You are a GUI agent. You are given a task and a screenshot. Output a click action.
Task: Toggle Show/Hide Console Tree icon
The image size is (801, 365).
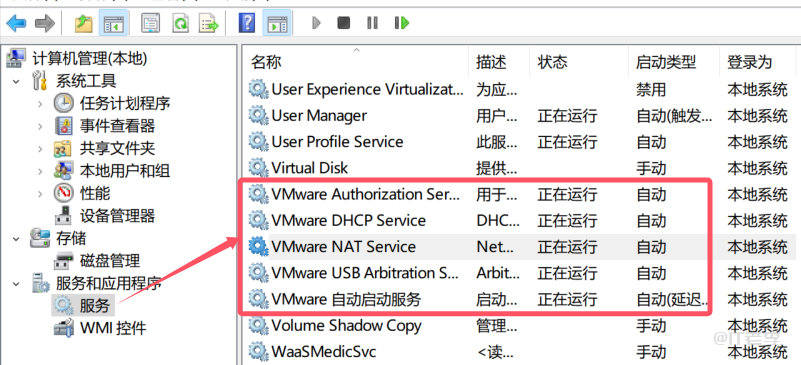(x=113, y=23)
